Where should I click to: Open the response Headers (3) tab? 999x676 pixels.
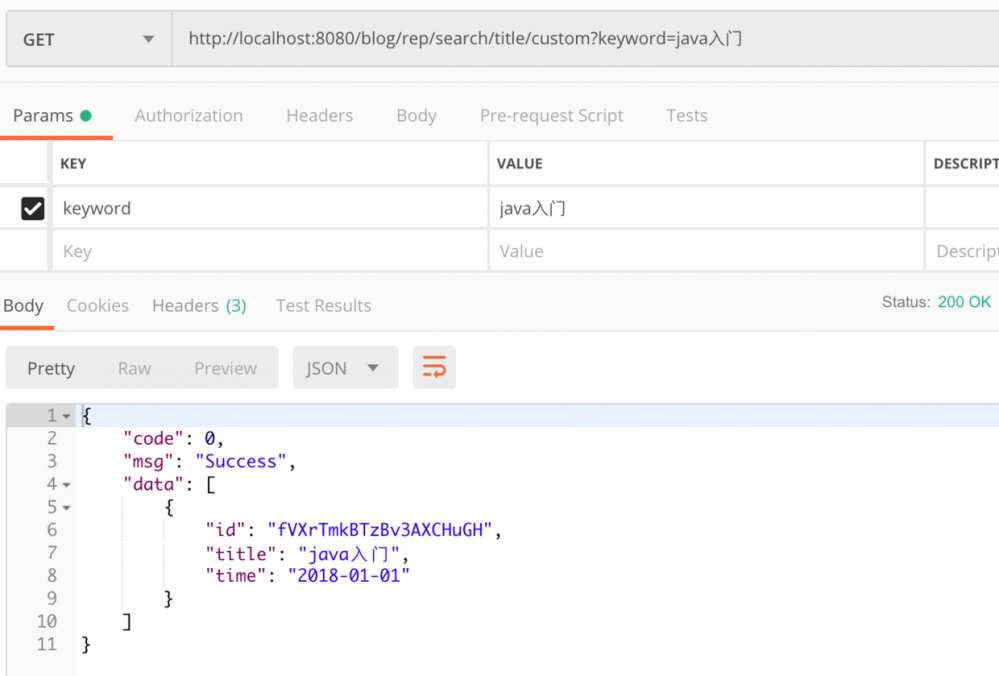[199, 305]
